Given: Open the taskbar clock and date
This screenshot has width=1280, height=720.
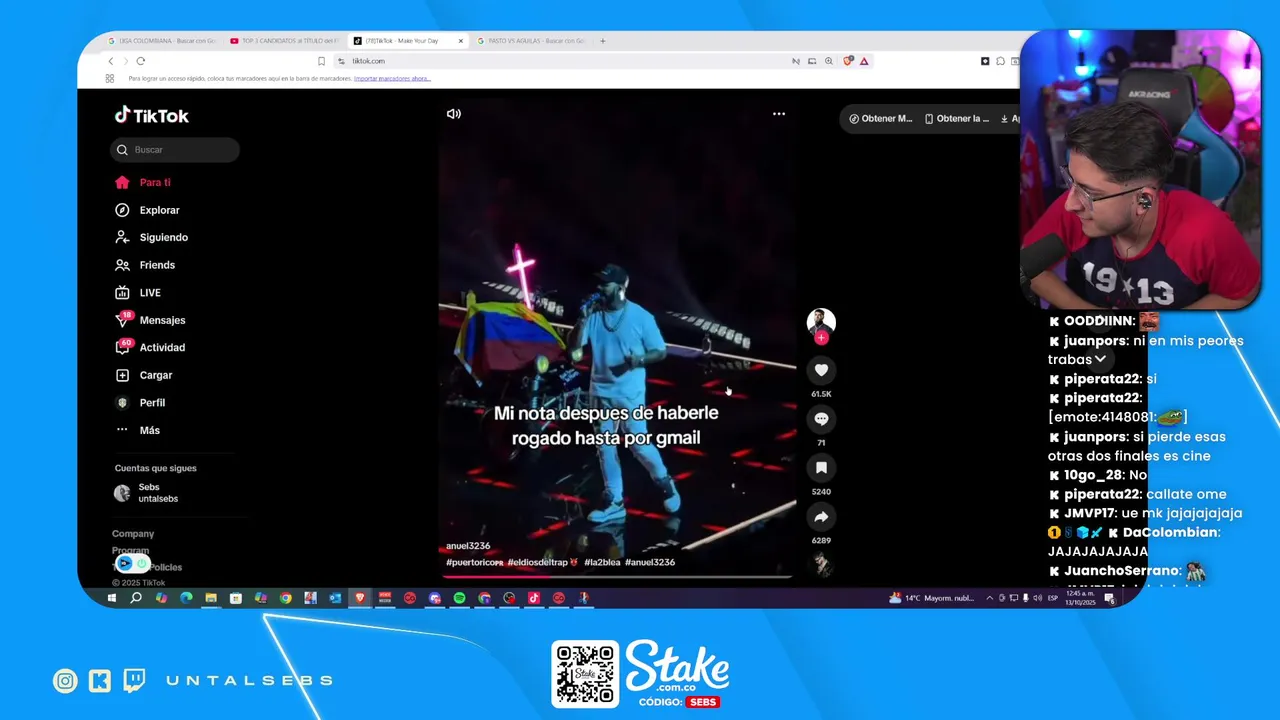Looking at the screenshot, I should coord(1079,598).
